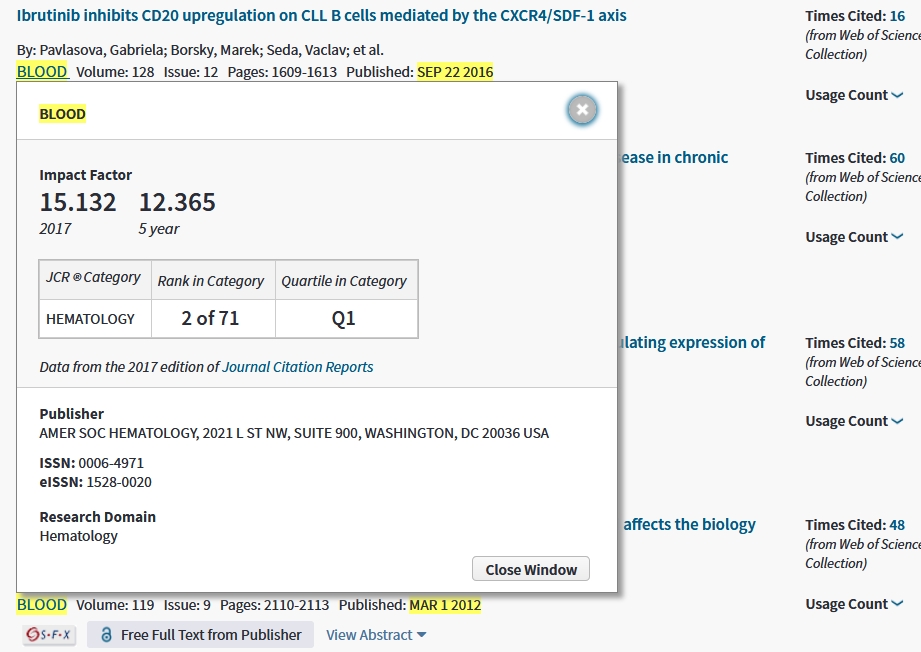Click the open-access lock icon on Free Full Text button

pos(106,634)
